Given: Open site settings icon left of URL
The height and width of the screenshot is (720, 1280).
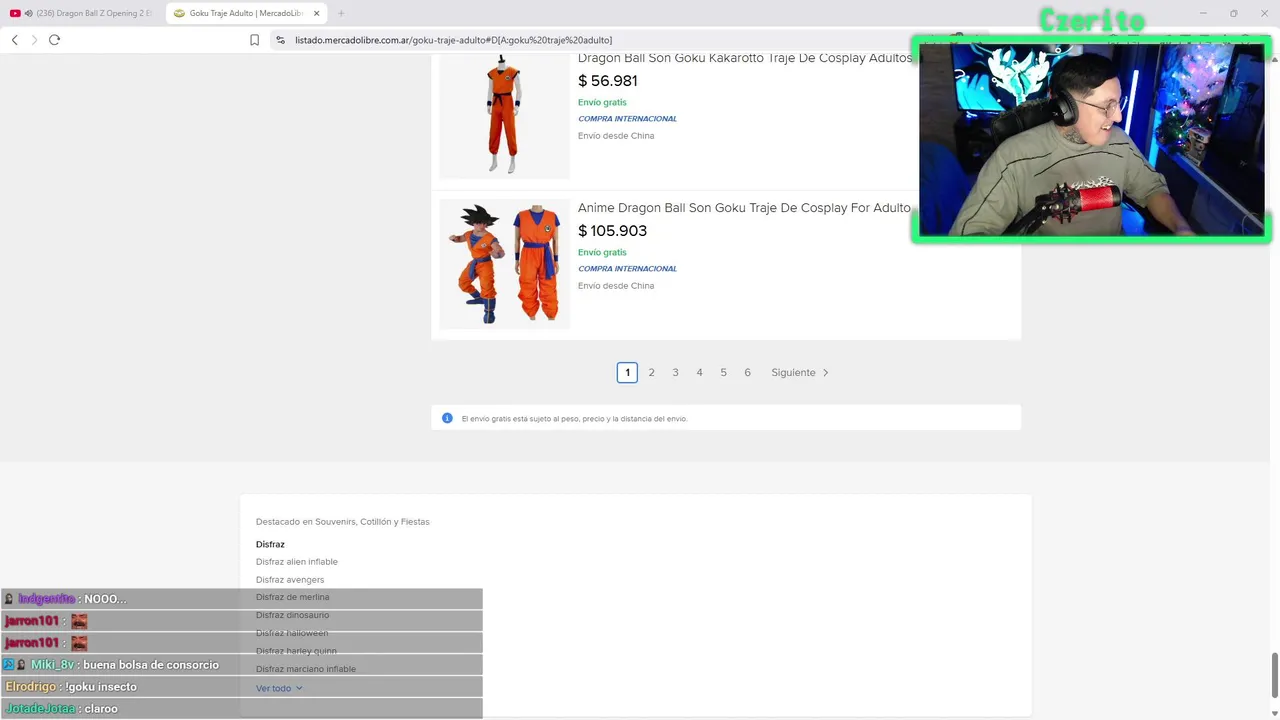Looking at the screenshot, I should point(280,40).
